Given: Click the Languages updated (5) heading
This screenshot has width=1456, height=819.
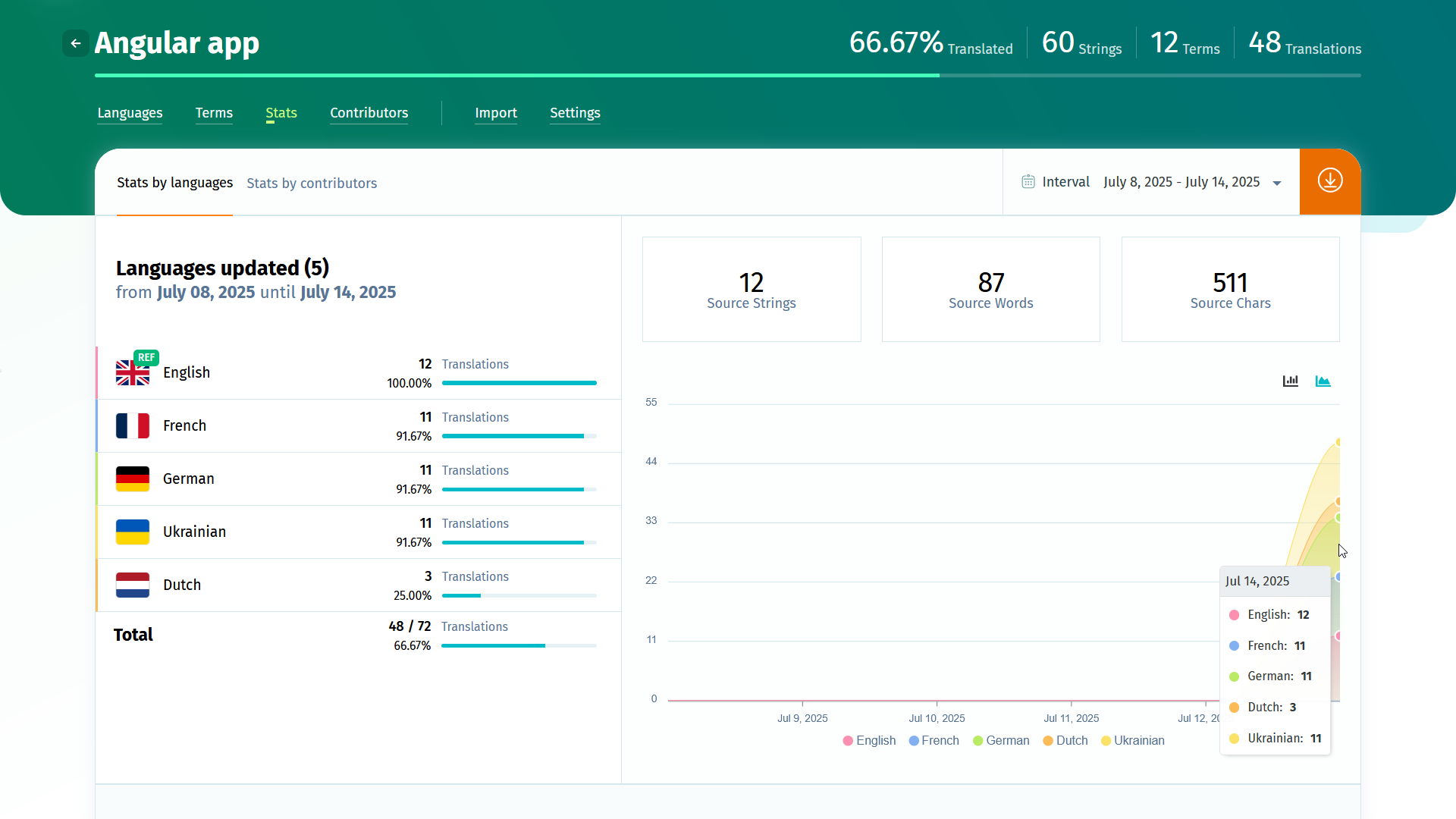Looking at the screenshot, I should click(222, 268).
